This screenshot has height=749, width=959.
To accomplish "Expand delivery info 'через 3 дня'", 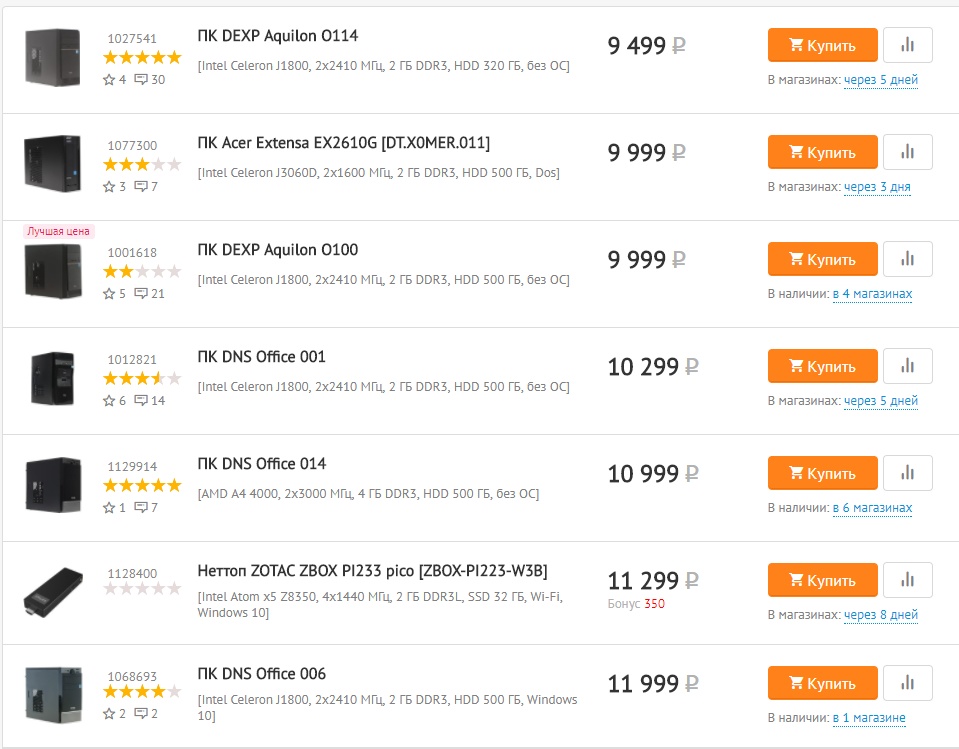I will click(x=877, y=187).
